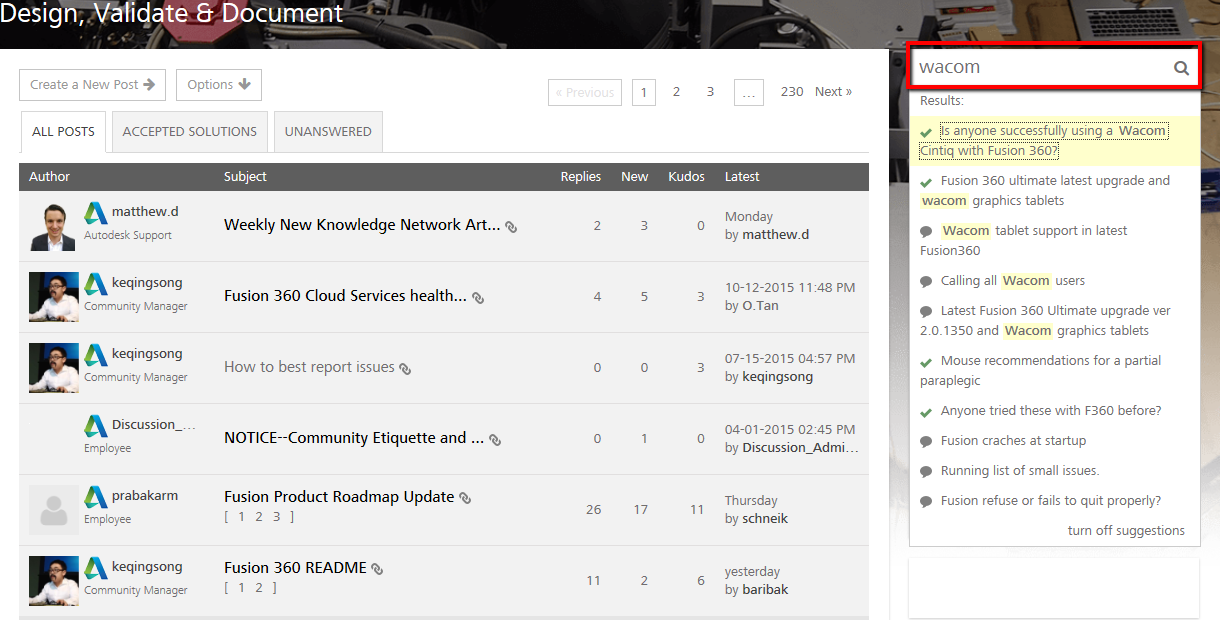Go to the Previous page
Image resolution: width=1220 pixels, height=620 pixels.
pyautogui.click(x=585, y=92)
